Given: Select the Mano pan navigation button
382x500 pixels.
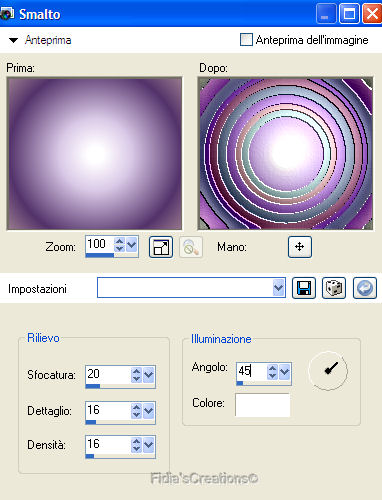Looking at the screenshot, I should pyautogui.click(x=300, y=247).
